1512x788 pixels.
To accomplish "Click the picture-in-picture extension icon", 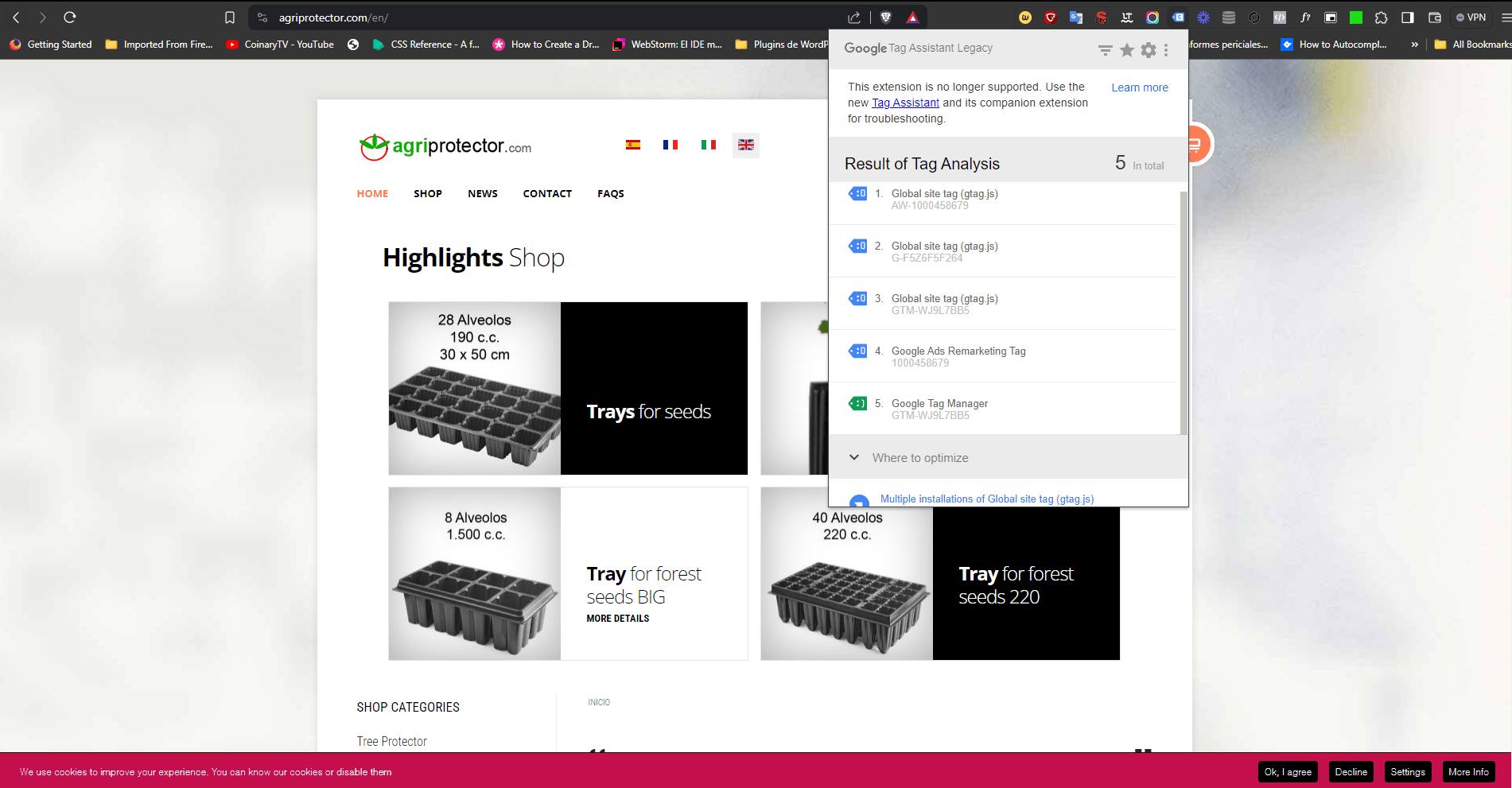I will click(x=1331, y=17).
